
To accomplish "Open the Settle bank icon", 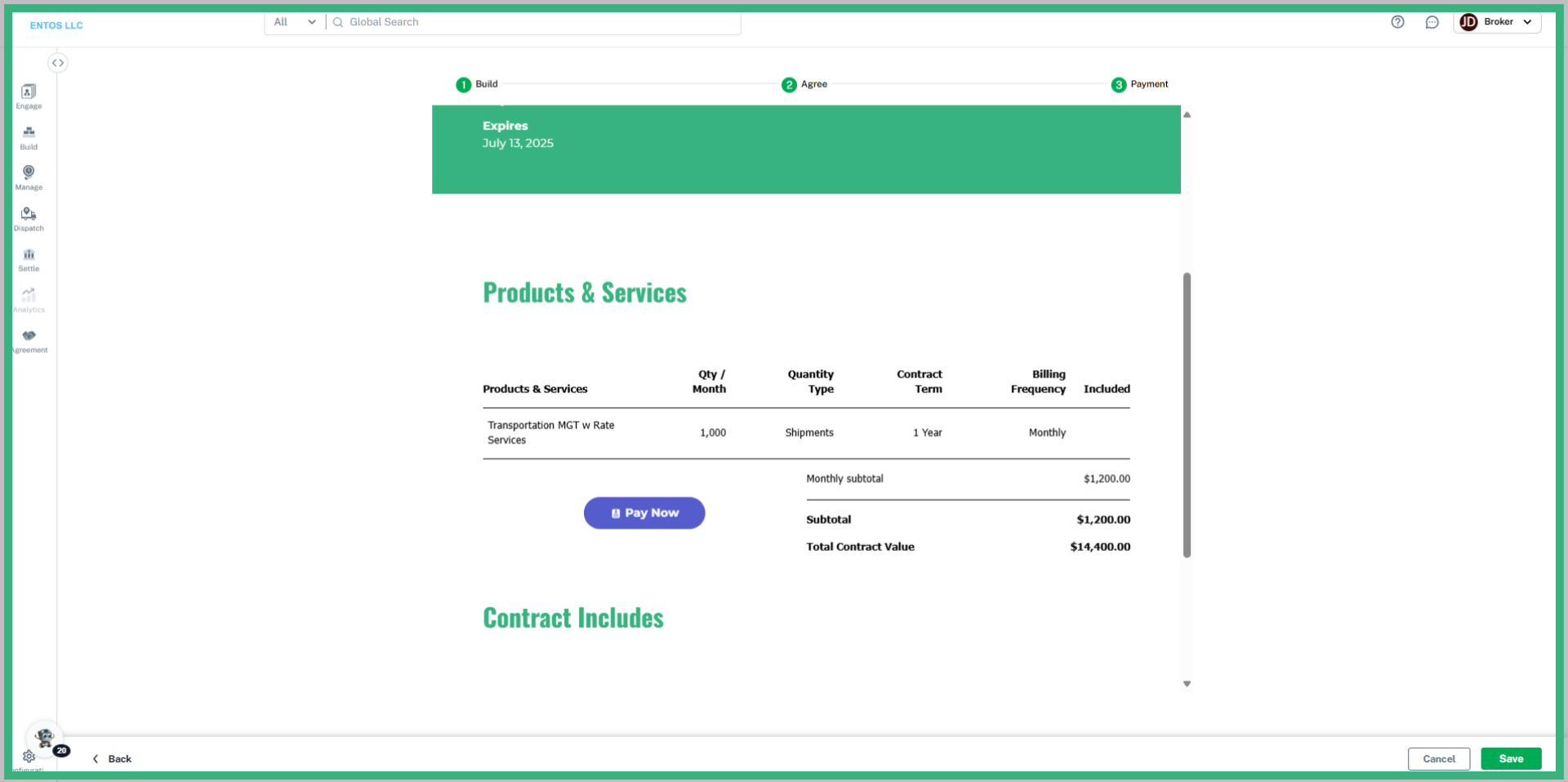I will [29, 257].
